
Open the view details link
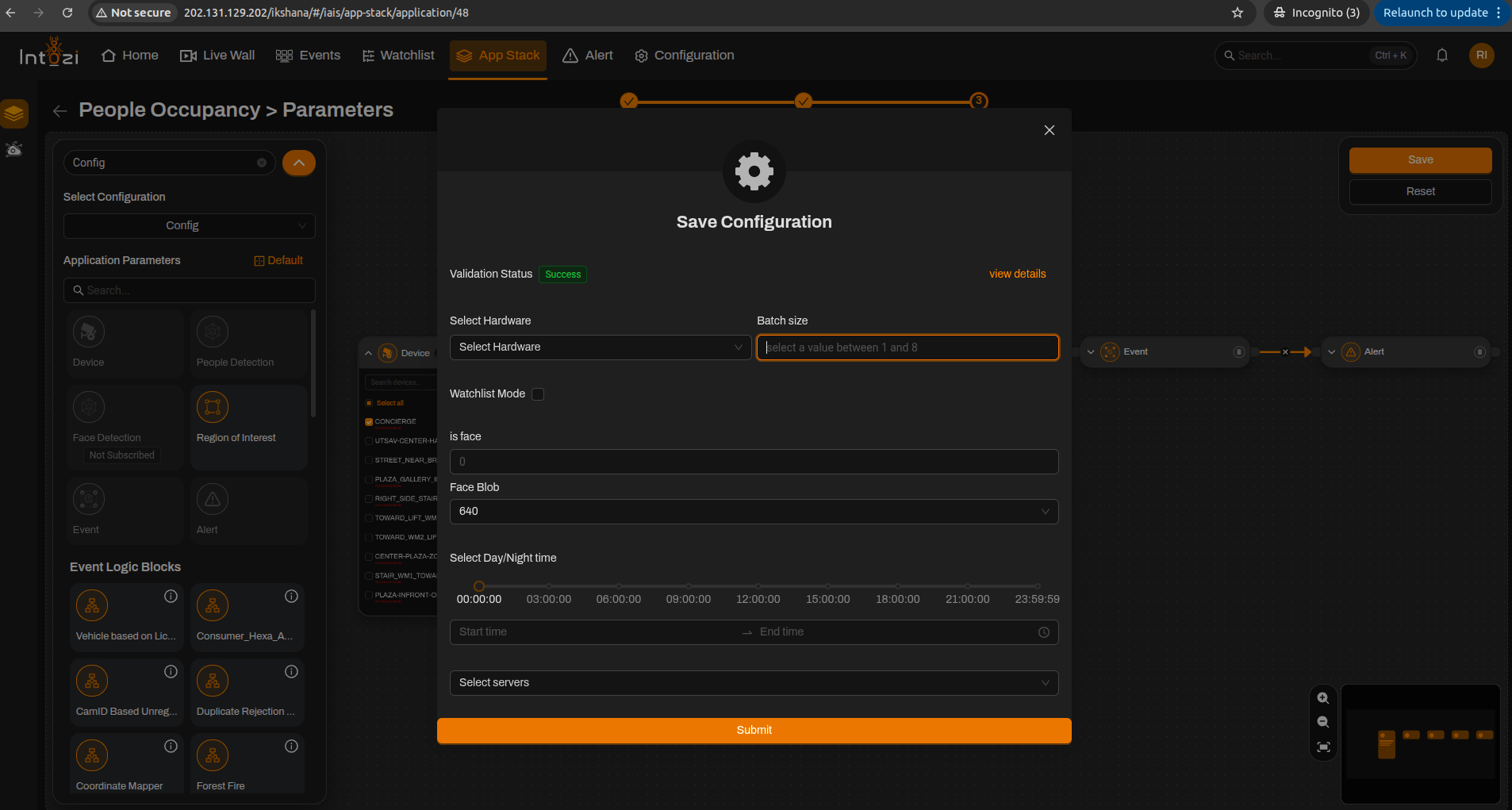click(1017, 274)
